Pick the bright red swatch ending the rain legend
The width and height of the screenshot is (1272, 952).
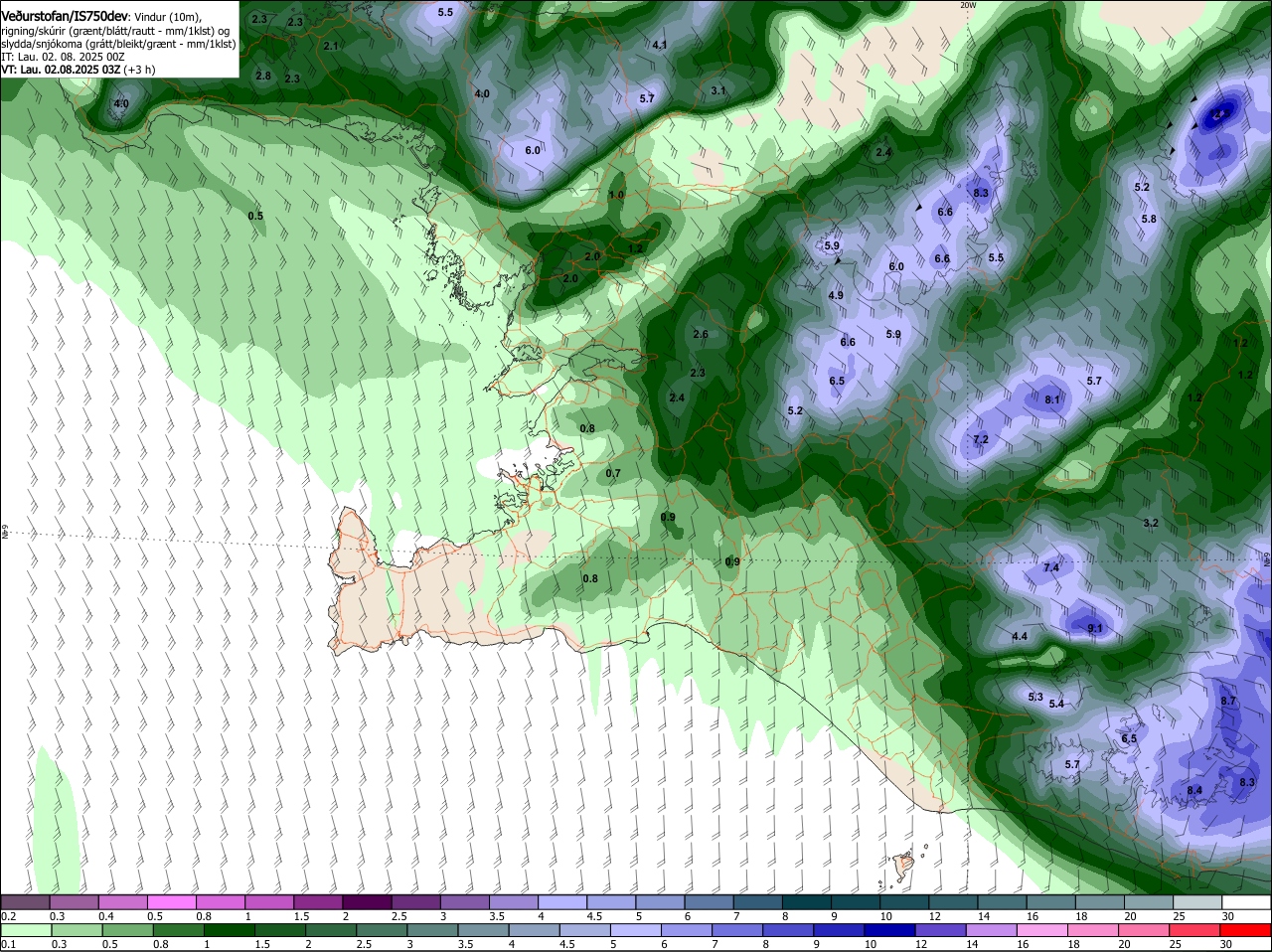1246,930
